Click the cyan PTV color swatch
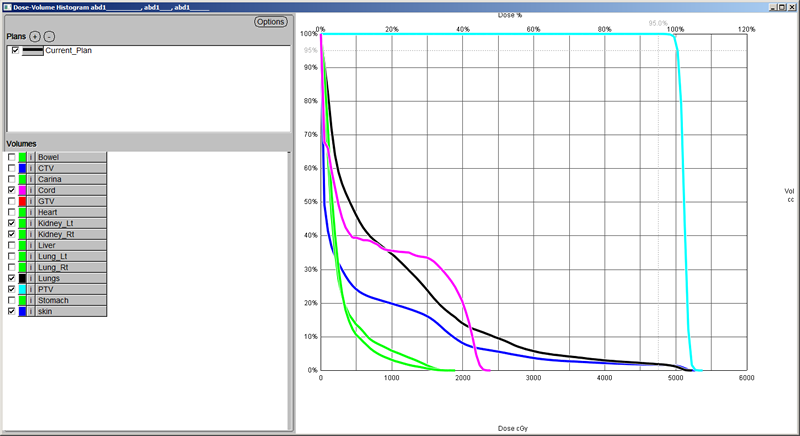Screen dimensions: 800x436 [x=22, y=289]
